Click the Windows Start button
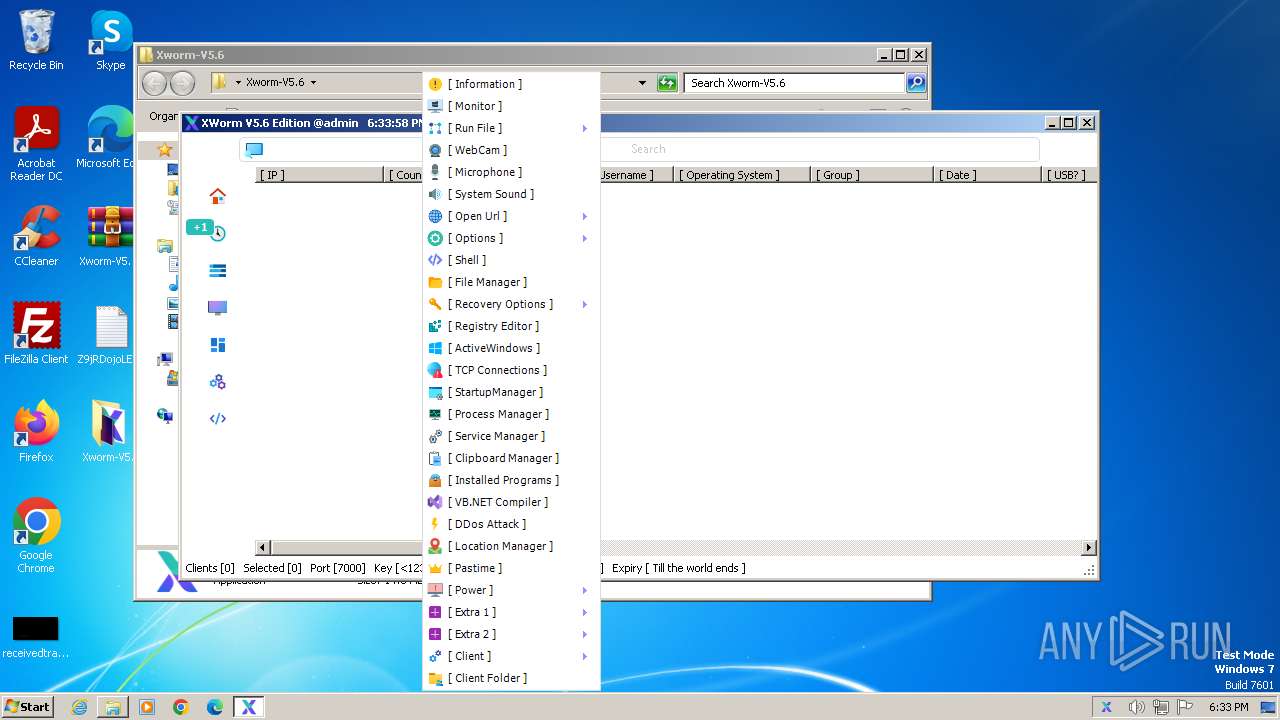The height and width of the screenshot is (720, 1280). pyautogui.click(x=28, y=706)
